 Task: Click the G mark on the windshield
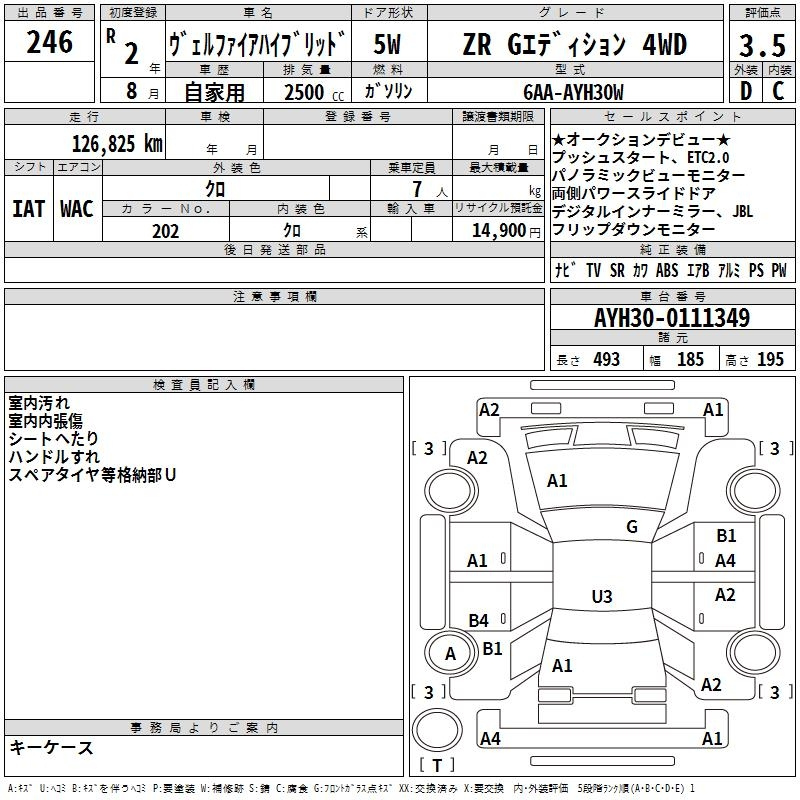pyautogui.click(x=631, y=527)
